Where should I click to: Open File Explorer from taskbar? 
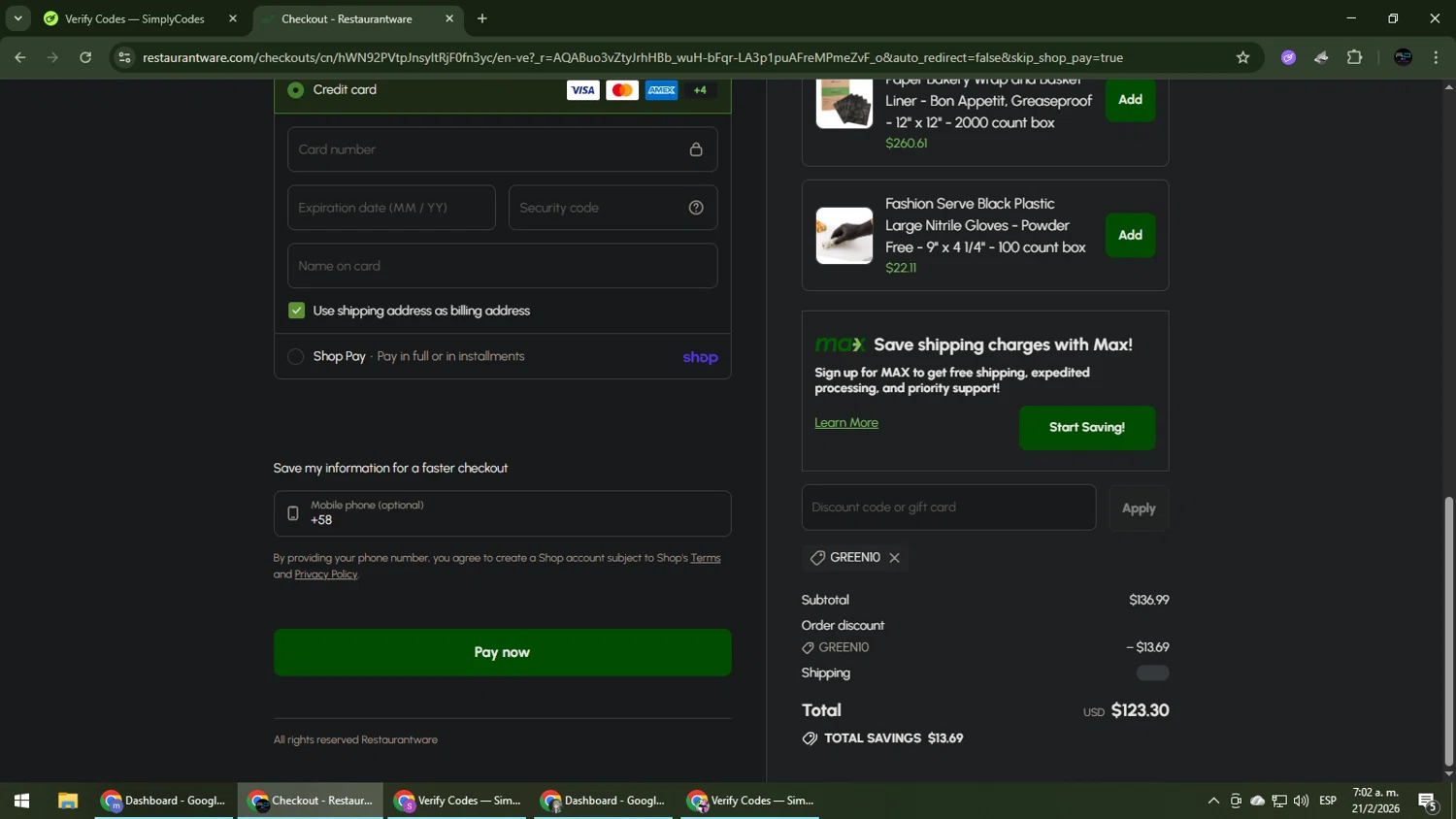[x=67, y=801]
